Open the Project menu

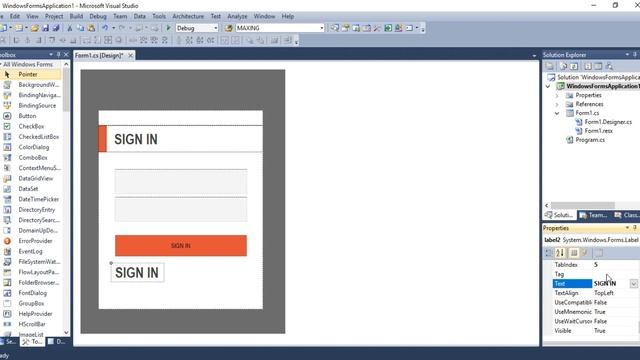click(x=54, y=16)
